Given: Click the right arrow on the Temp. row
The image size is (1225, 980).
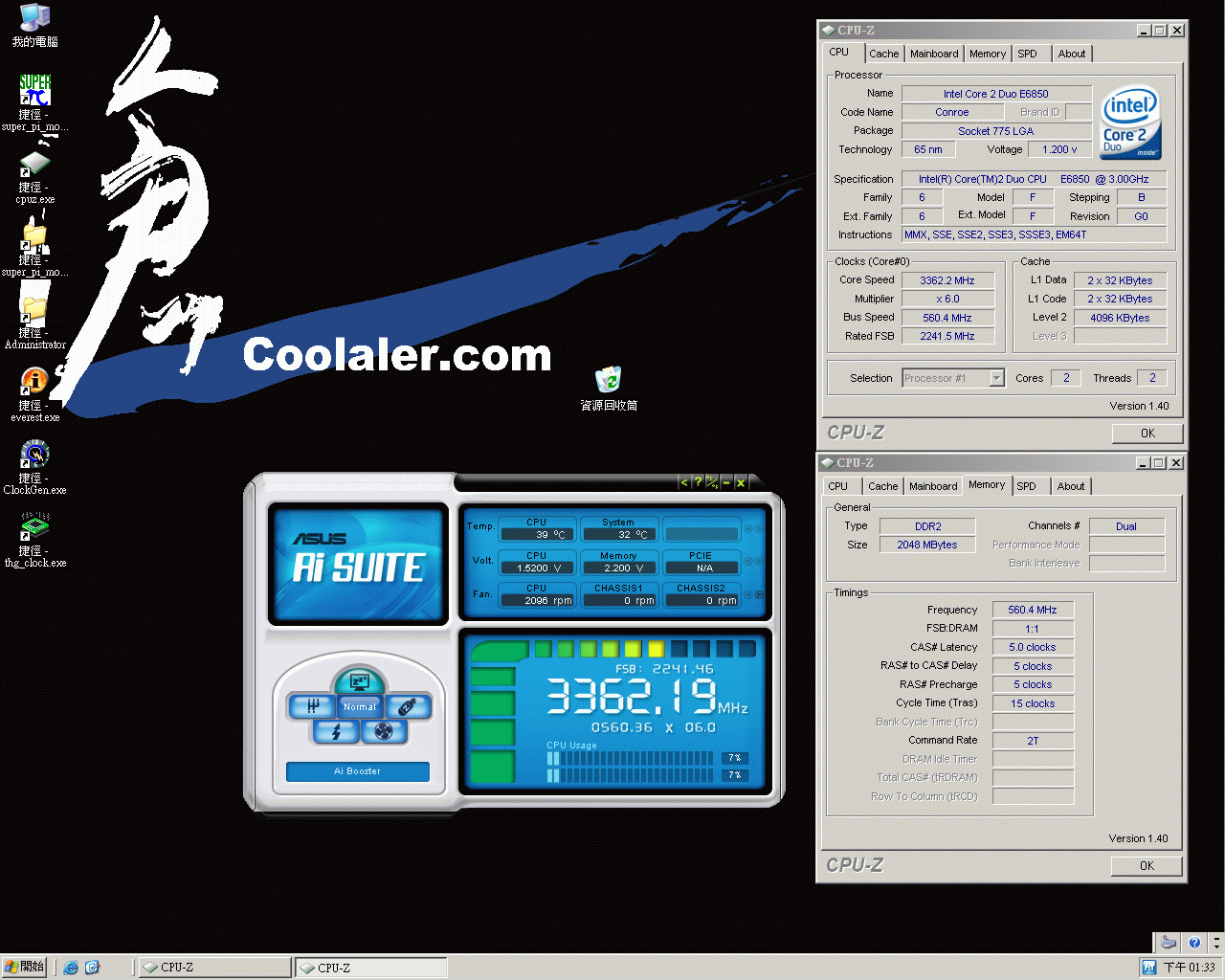Looking at the screenshot, I should 760,528.
